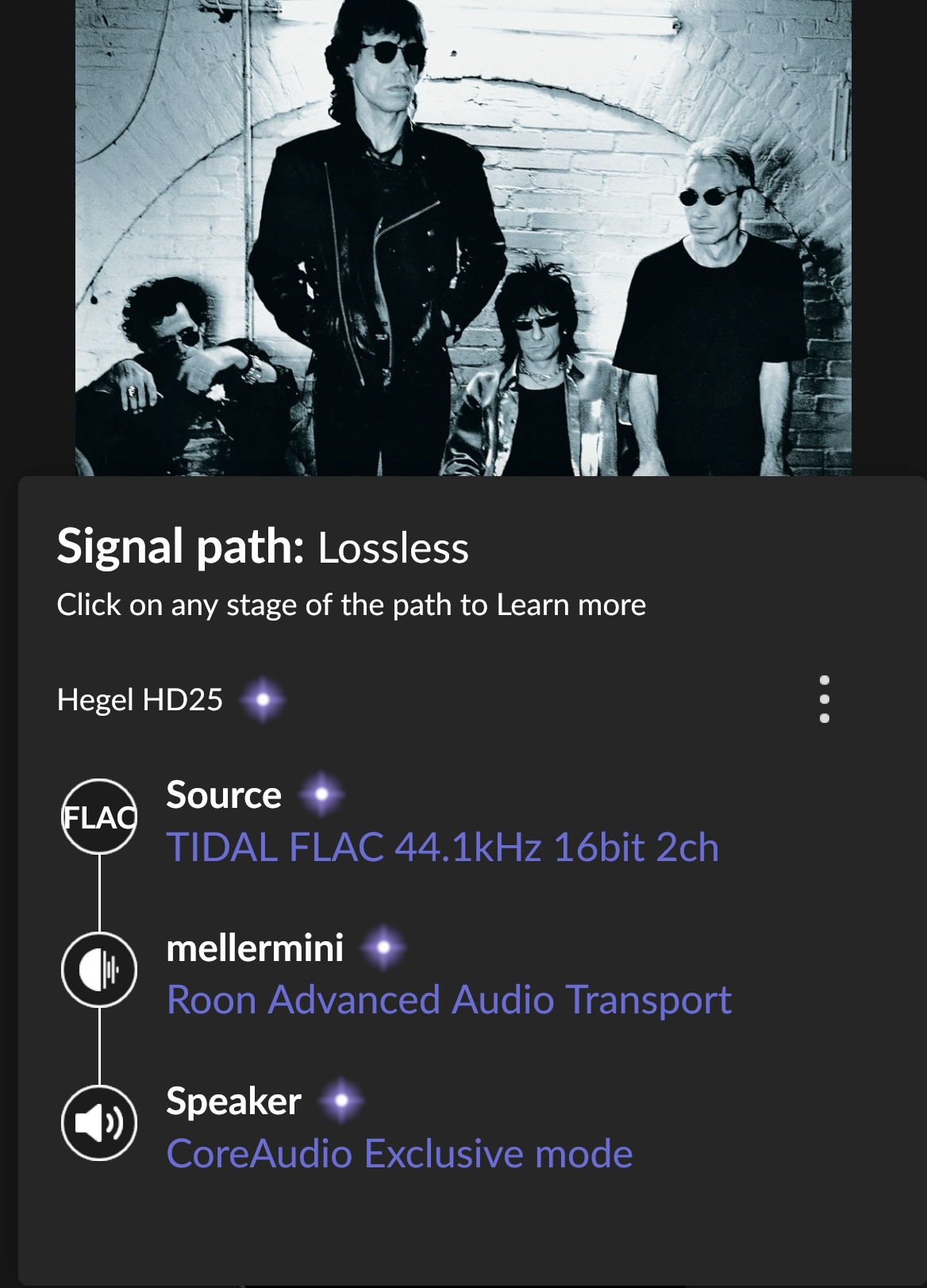This screenshot has width=927, height=1288.
Task: Click the purple star beside Source
Action: [321, 794]
